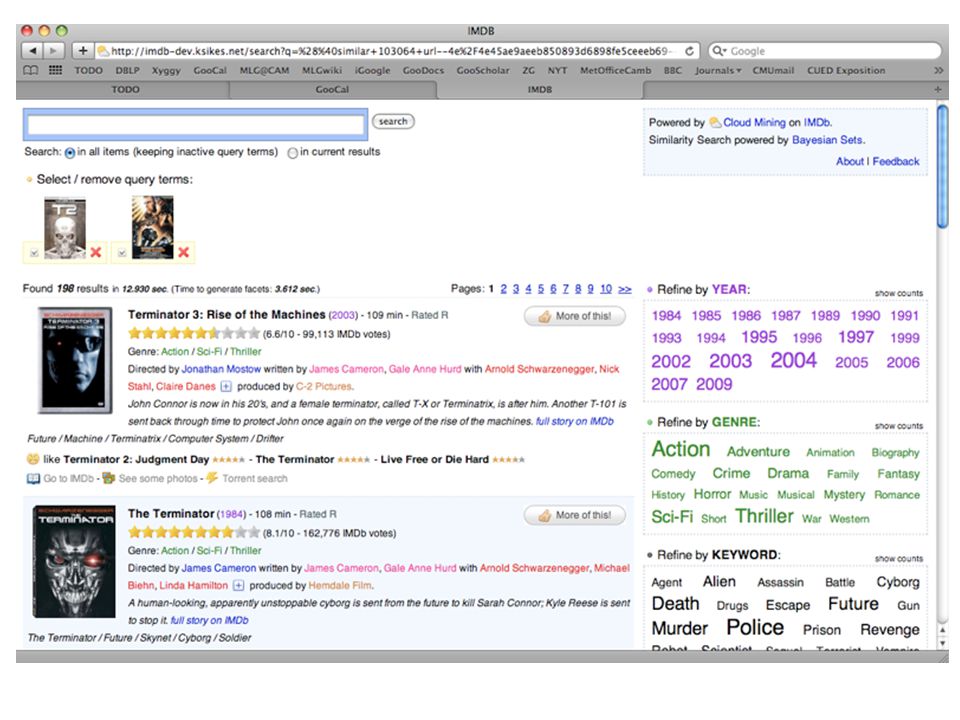Open the GooScholar bookmark

tap(482, 70)
